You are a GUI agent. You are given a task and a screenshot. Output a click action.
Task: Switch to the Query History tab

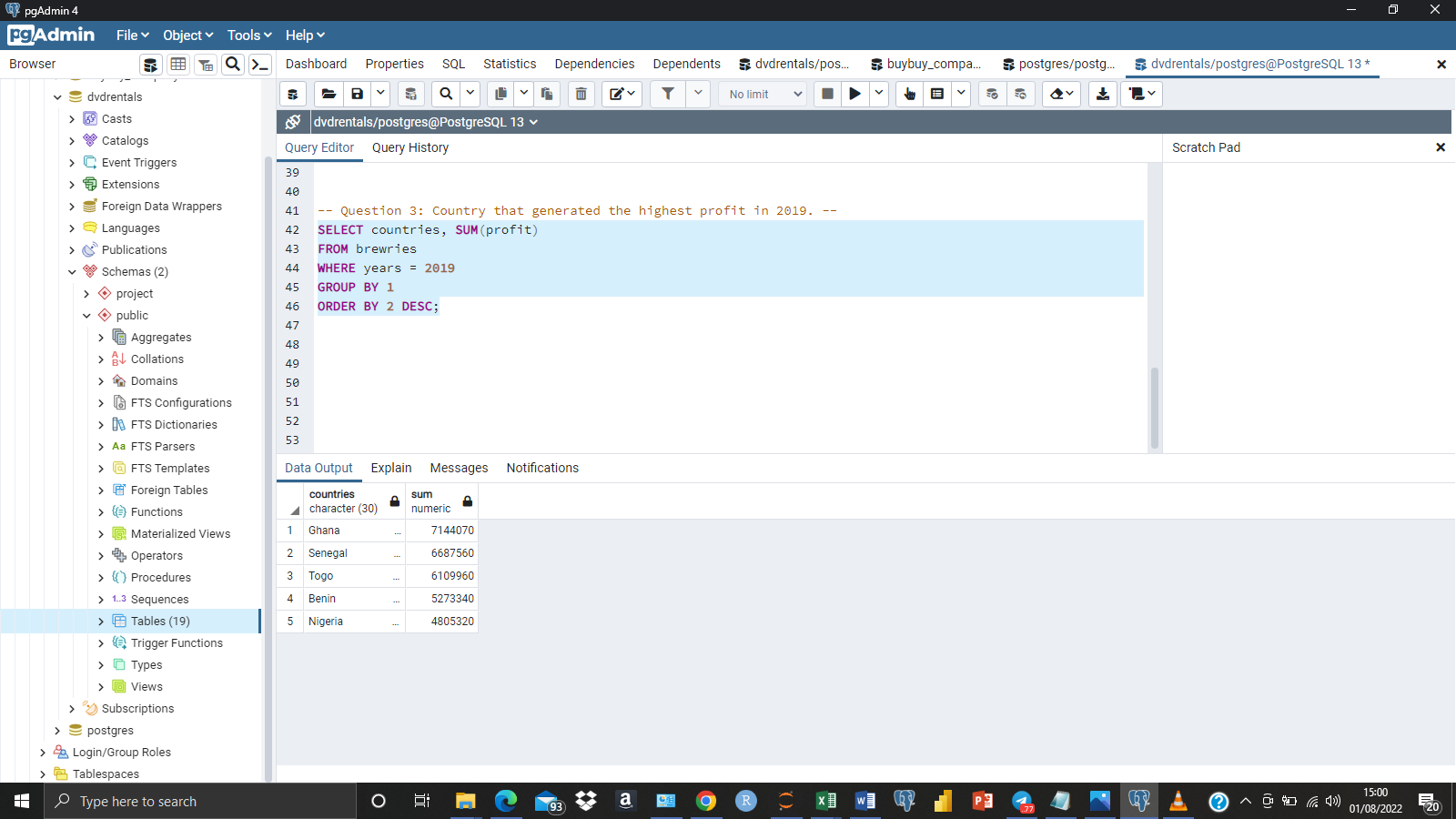coord(409,147)
